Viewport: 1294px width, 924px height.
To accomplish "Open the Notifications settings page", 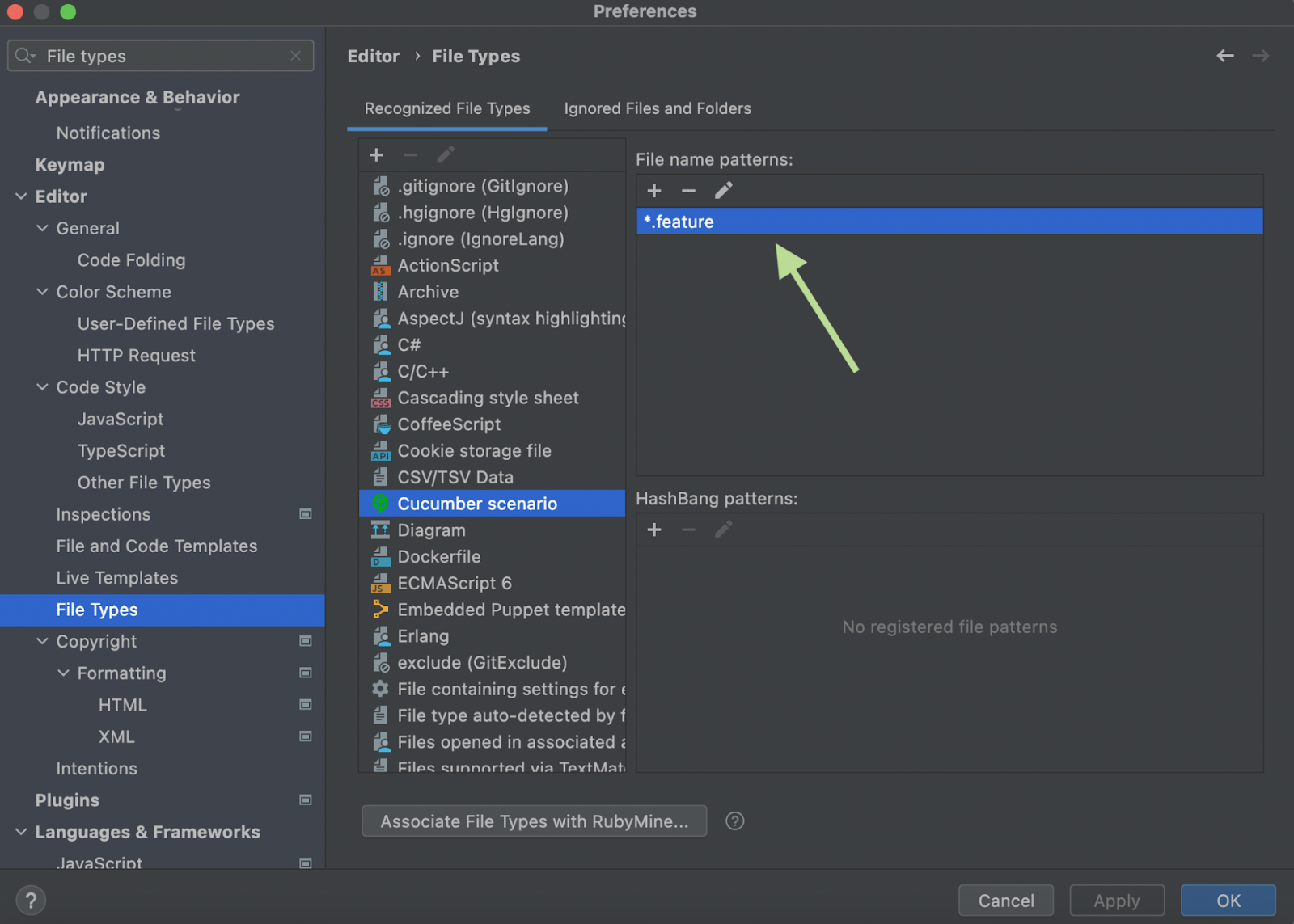I will [x=108, y=133].
